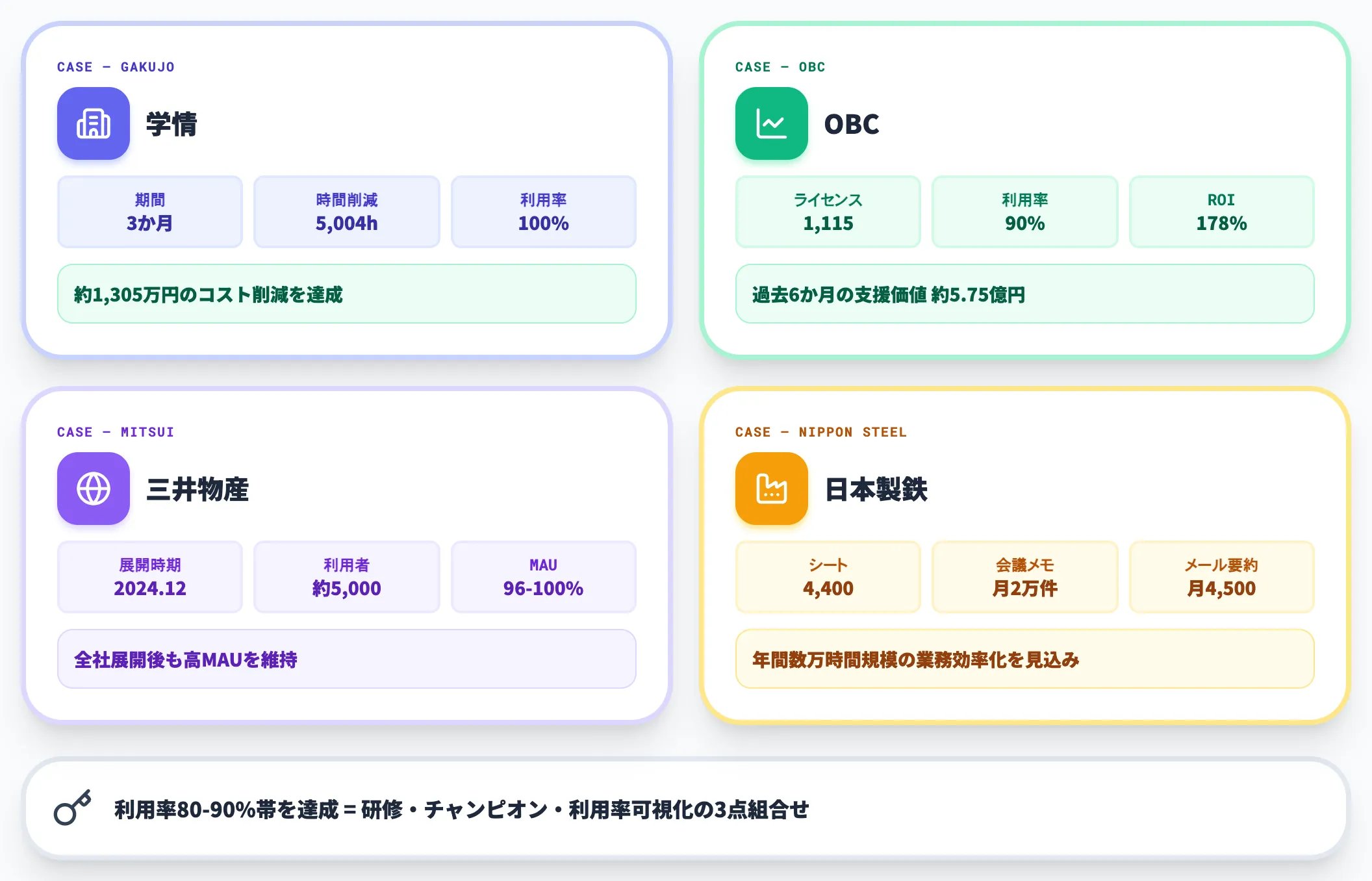The width and height of the screenshot is (1372, 881).
Task: Click the CASE – MITSUI label
Action: coord(116,432)
